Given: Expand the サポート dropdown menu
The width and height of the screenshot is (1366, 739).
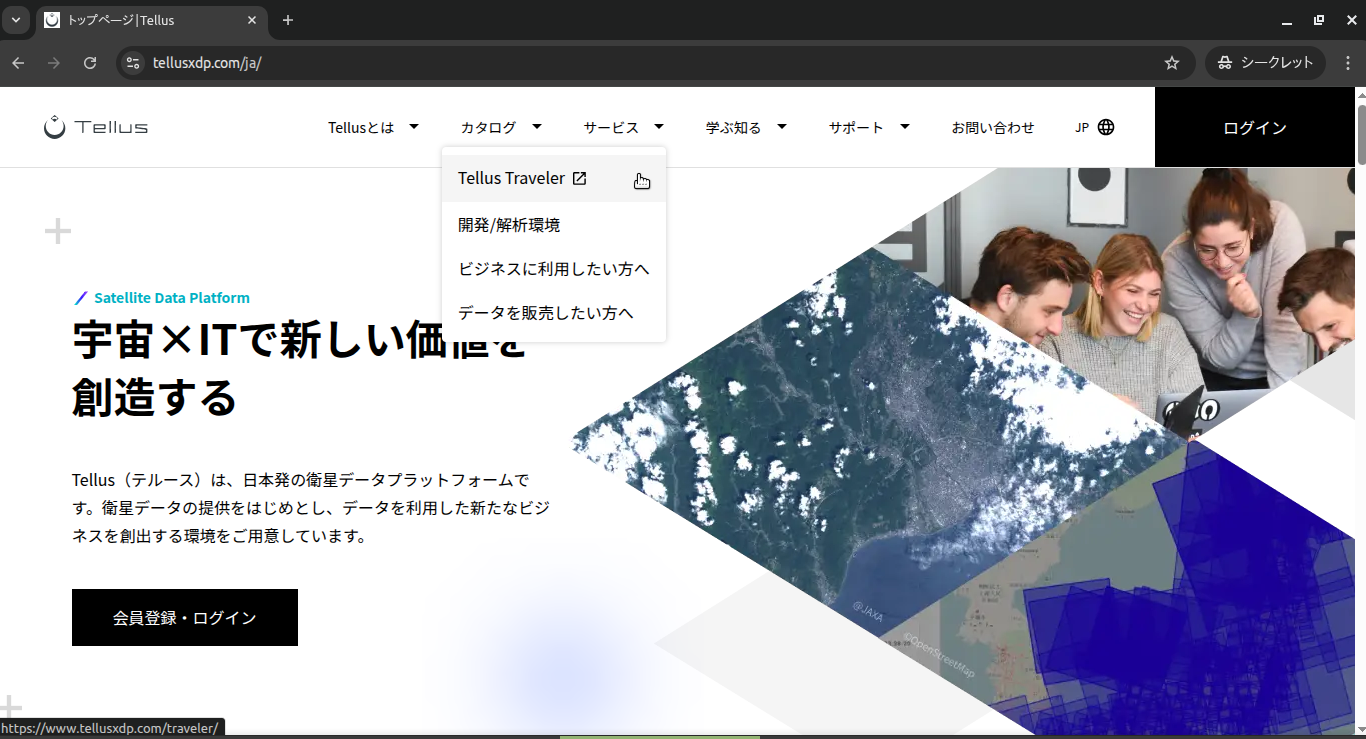Looking at the screenshot, I should (868, 127).
